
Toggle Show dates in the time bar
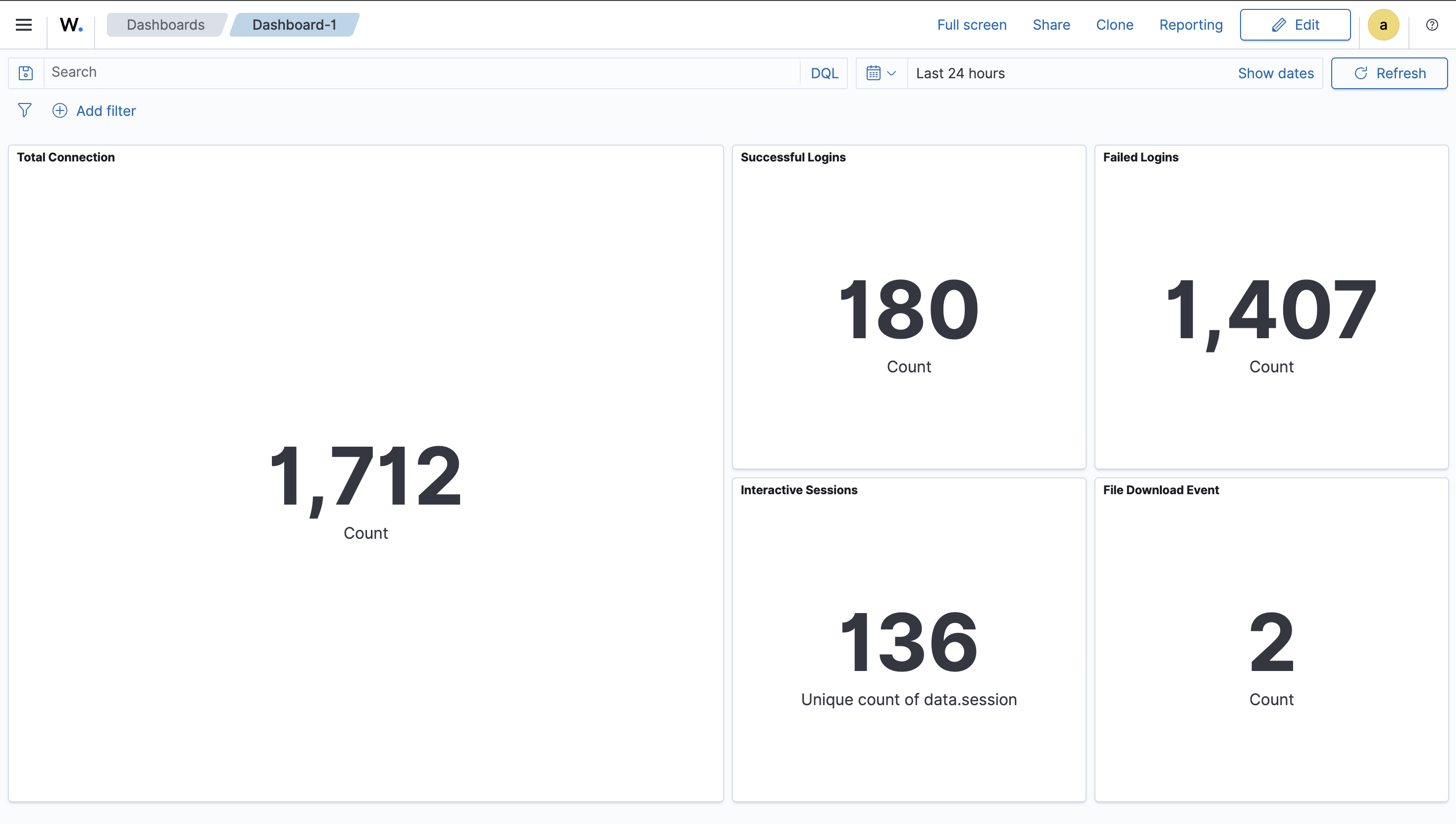click(1276, 73)
